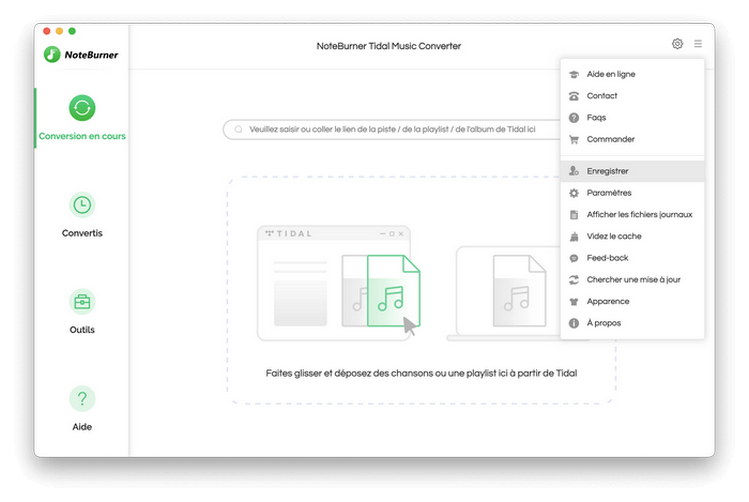The height and width of the screenshot is (502, 749).
Task: Click the refresh icon beside Chercher une mise à jour
Action: pos(574,280)
